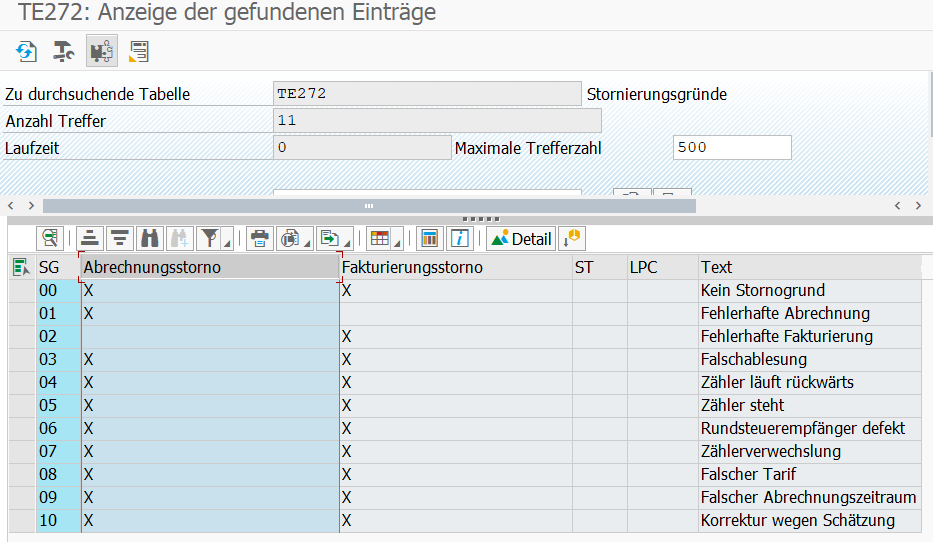The height and width of the screenshot is (542, 933).
Task: Click the Fakturierungsstorno column header
Action: (x=412, y=267)
